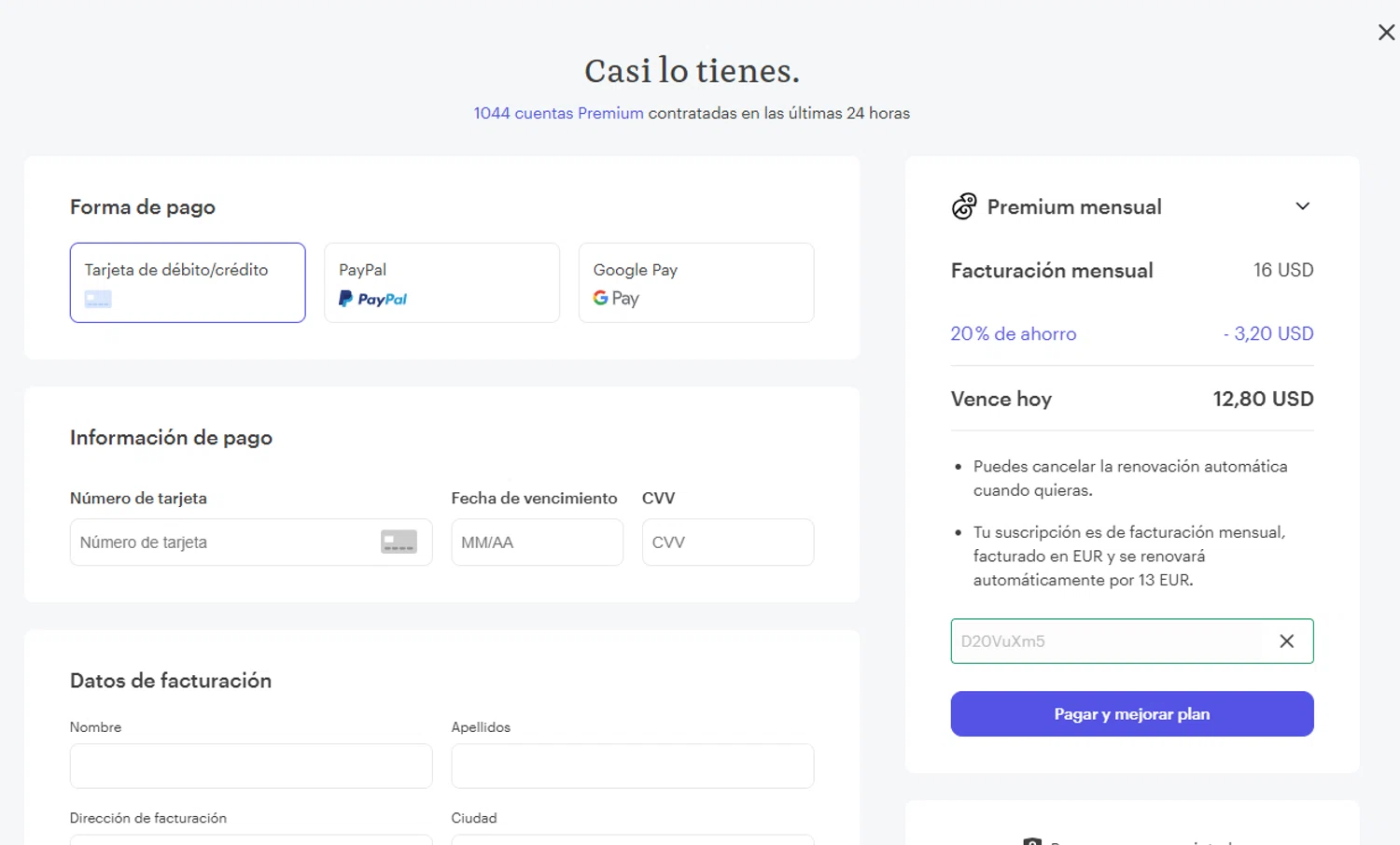This screenshot has height=845, width=1400.
Task: Click card icon inside card number field
Action: pos(399,542)
